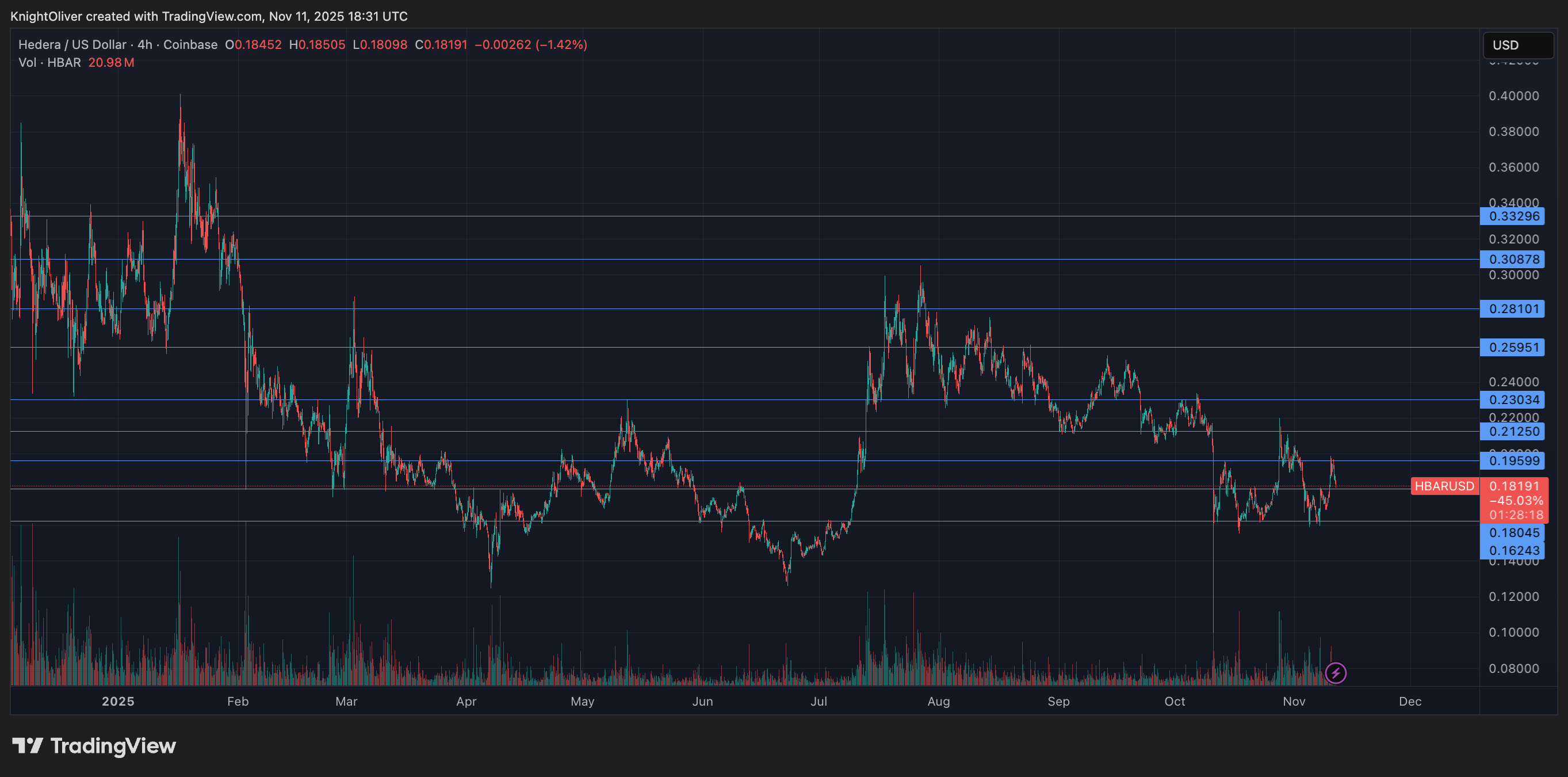This screenshot has width=1568, height=777.
Task: Select the 0.18045 horizontal line price tag
Action: [1513, 533]
